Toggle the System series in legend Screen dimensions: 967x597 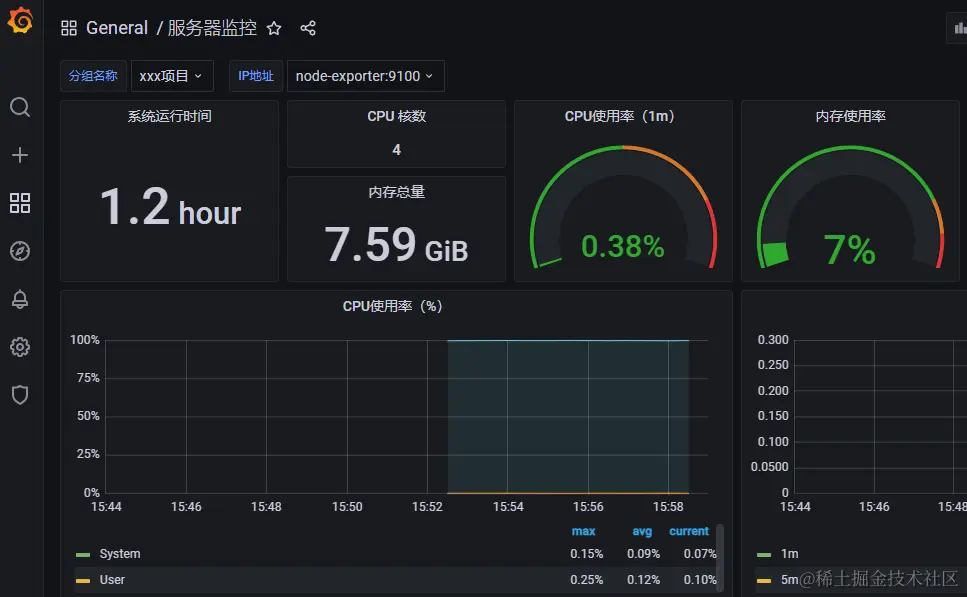click(120, 554)
